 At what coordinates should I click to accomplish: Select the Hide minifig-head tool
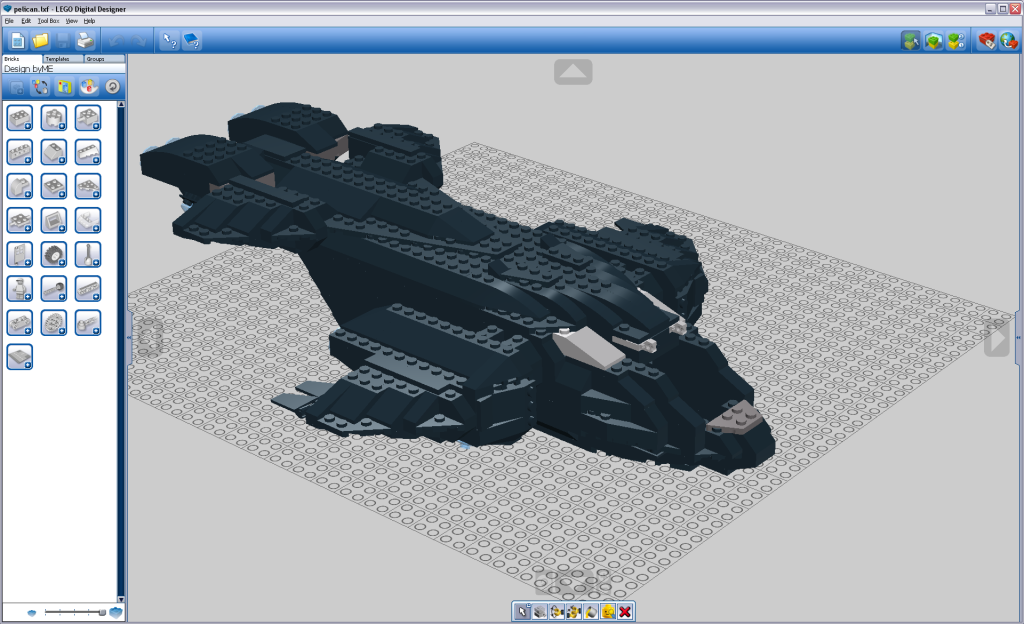click(608, 612)
